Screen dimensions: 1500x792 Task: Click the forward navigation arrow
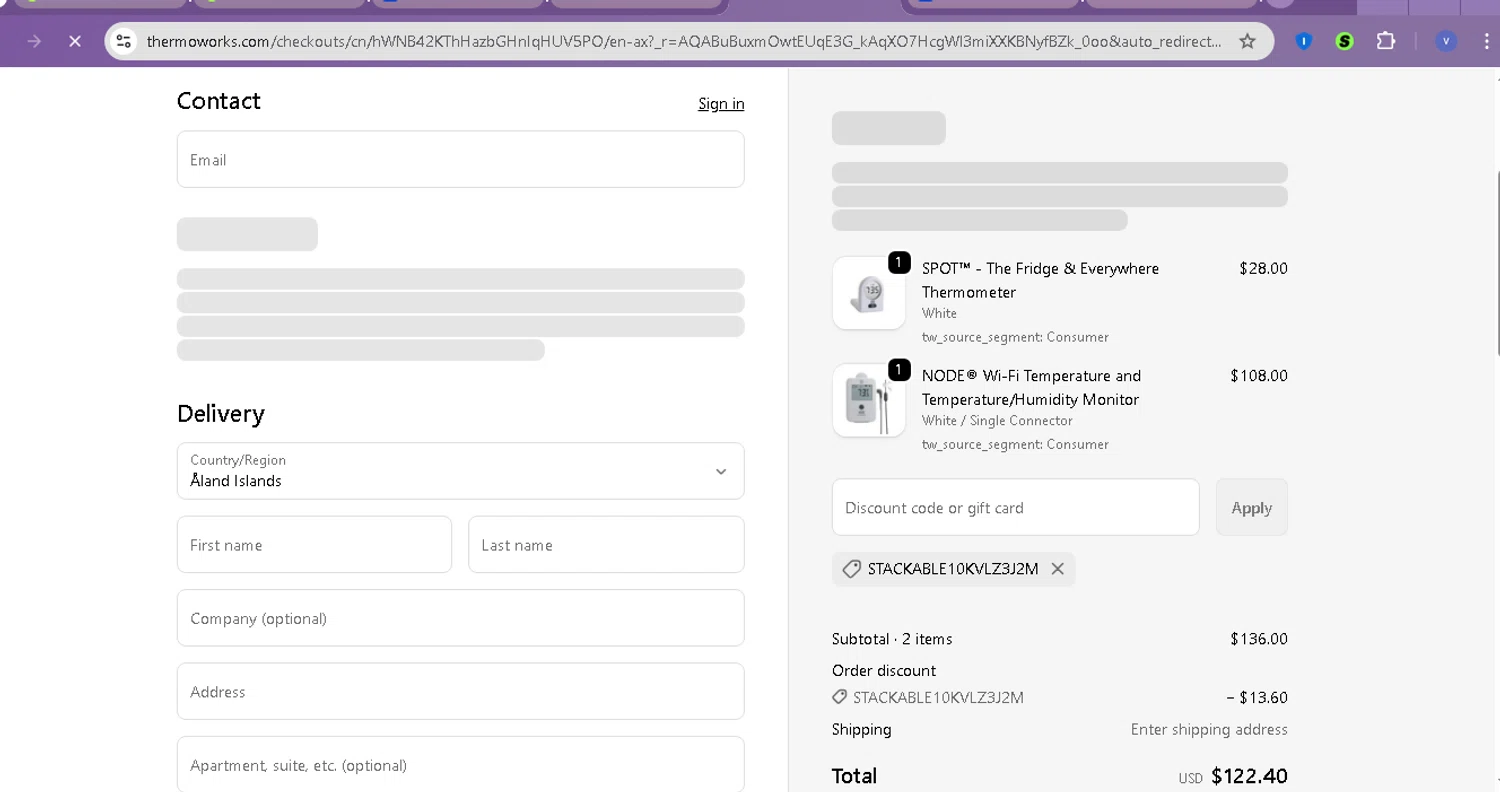coord(34,41)
